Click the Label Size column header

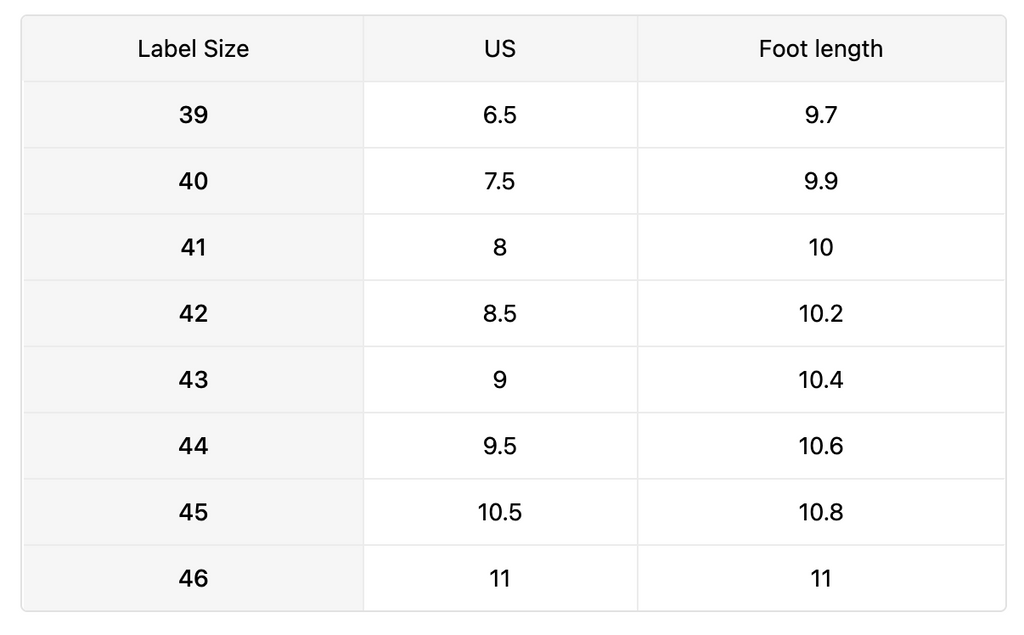[193, 48]
